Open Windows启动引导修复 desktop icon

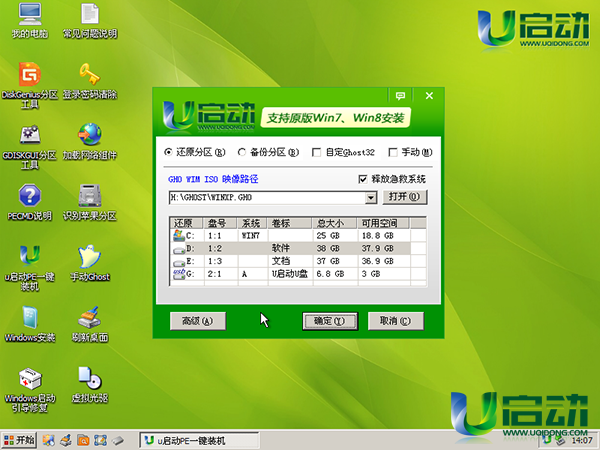pyautogui.click(x=30, y=378)
